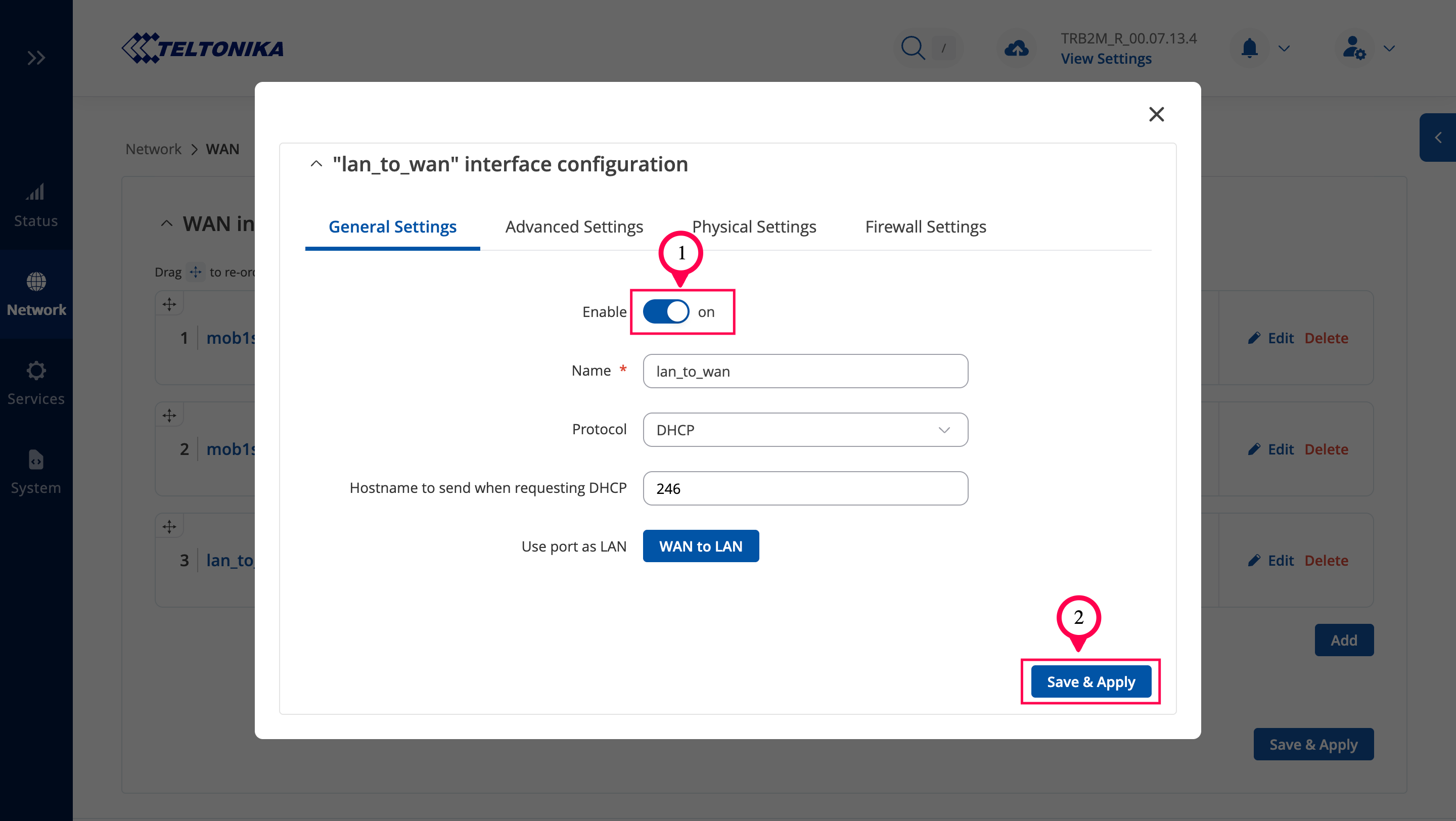Expand the right side panel arrow
This screenshot has height=821, width=1456.
tap(1438, 138)
